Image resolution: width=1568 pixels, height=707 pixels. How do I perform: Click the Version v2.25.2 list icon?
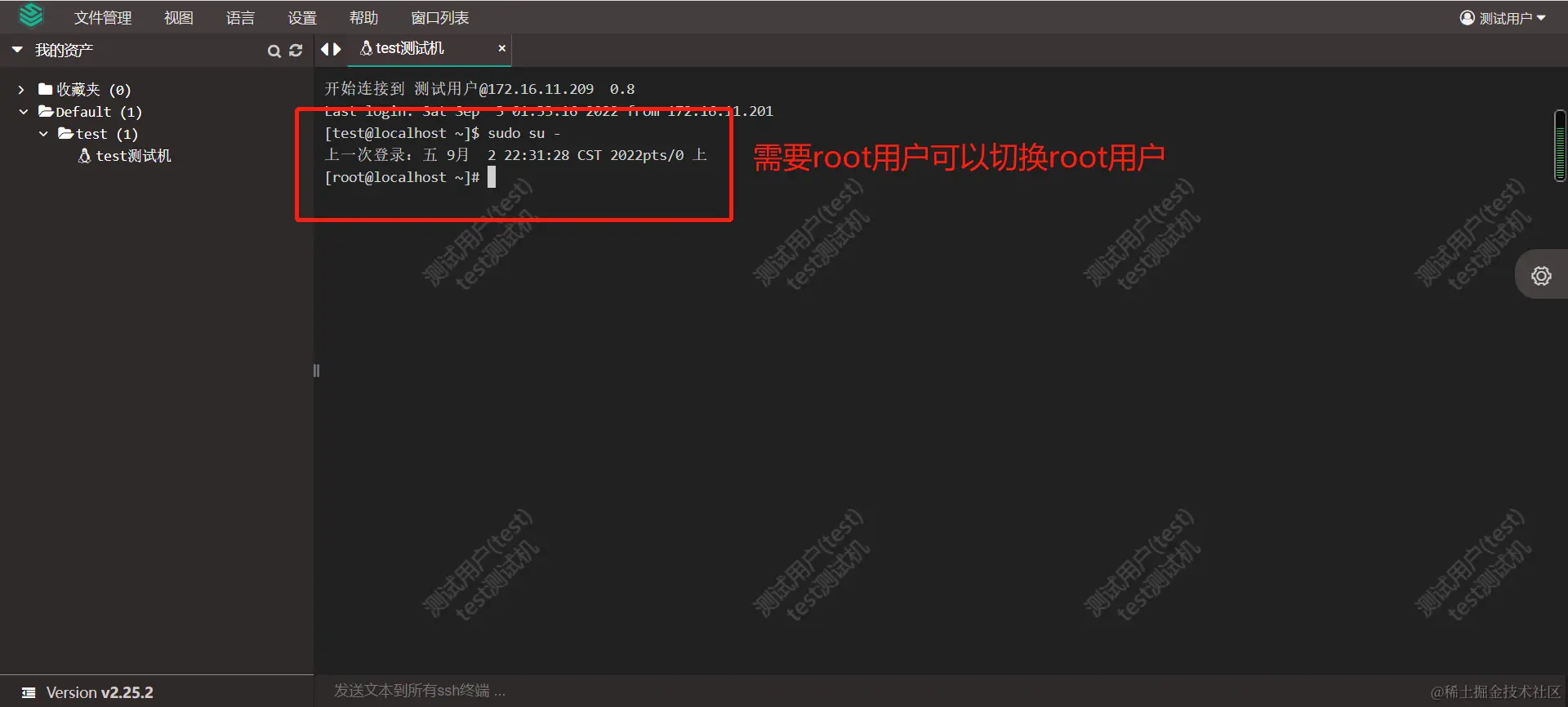(29, 692)
